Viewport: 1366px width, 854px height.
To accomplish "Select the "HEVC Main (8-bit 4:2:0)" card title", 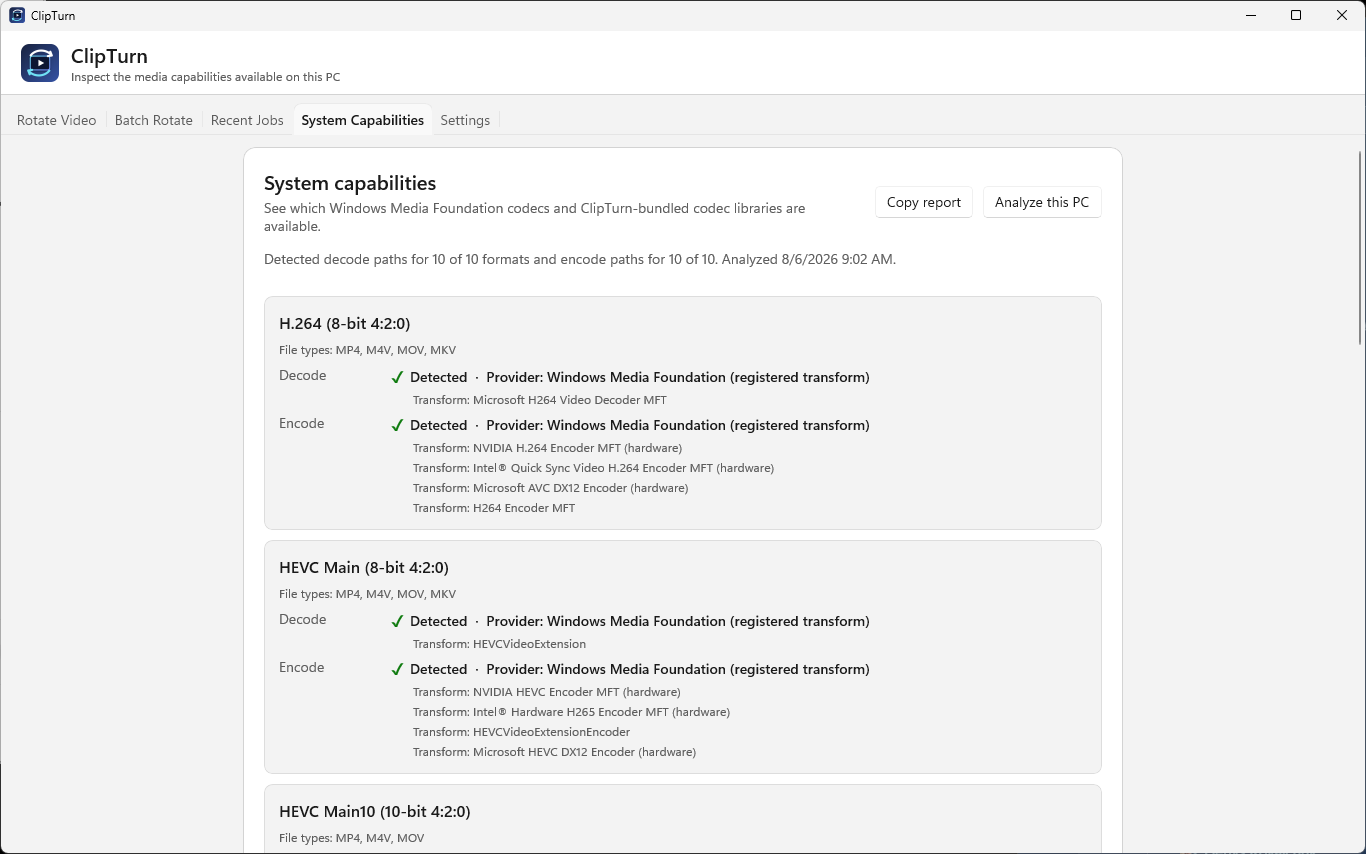I will tap(364, 567).
